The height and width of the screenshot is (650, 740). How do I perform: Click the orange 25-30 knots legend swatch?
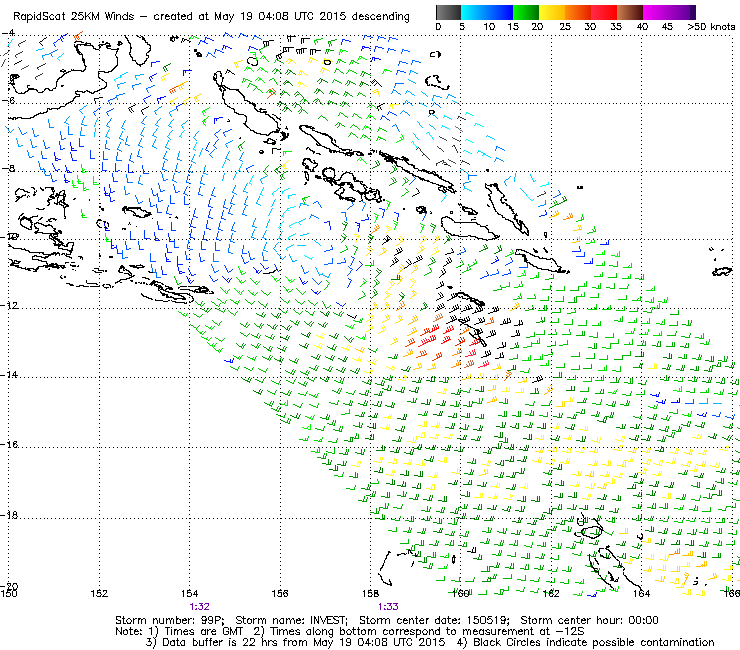[578, 13]
